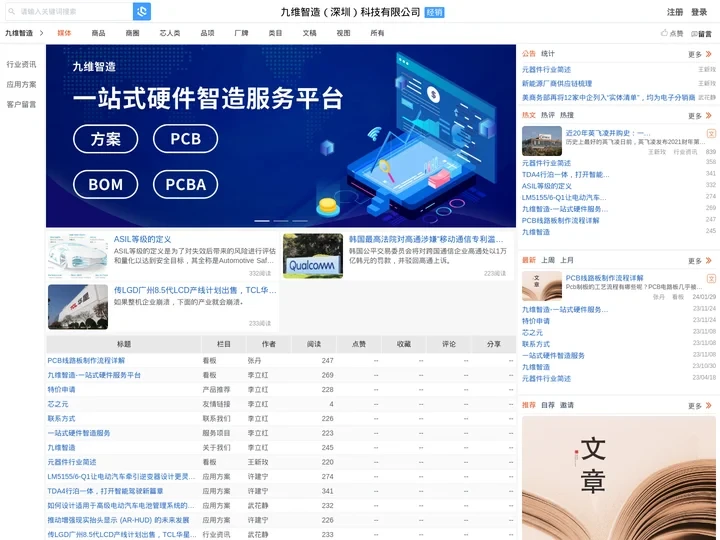Open the 英飞凌 building thumbnail in 热文
The image size is (720, 540).
542,141
